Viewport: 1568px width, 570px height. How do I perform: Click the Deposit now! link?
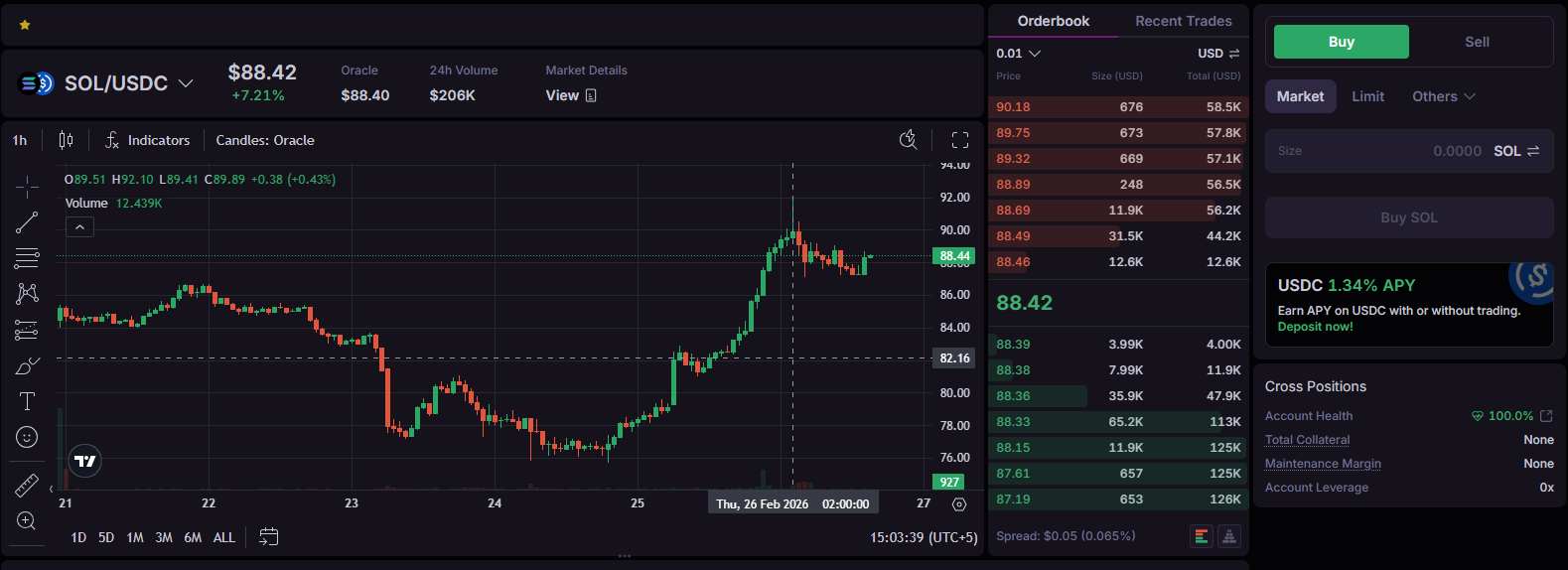coord(1315,327)
